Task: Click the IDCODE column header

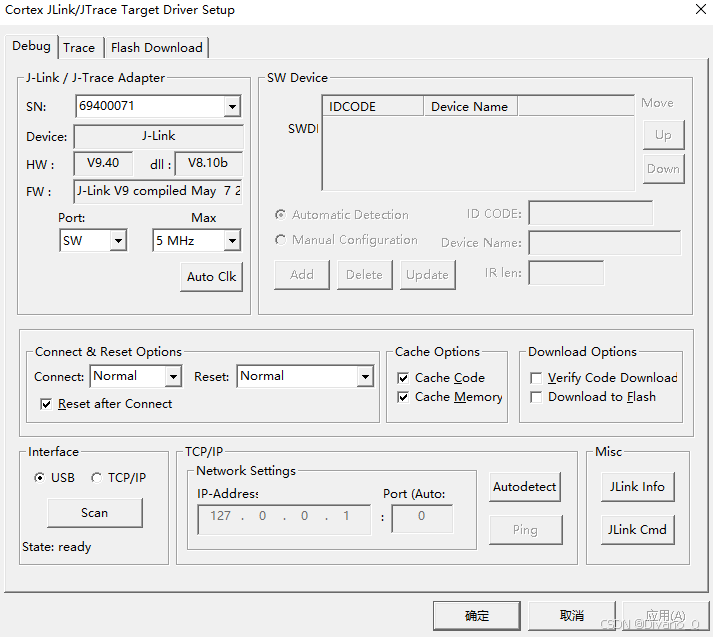Action: tap(373, 106)
